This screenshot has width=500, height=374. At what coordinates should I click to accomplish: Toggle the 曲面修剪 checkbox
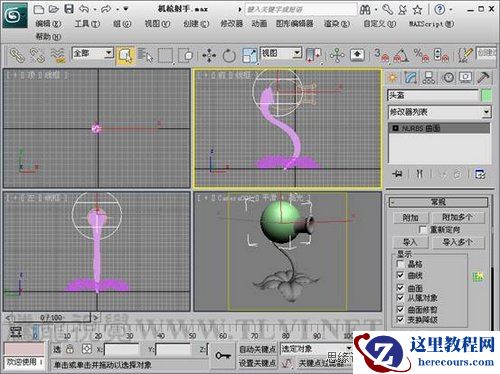400,309
